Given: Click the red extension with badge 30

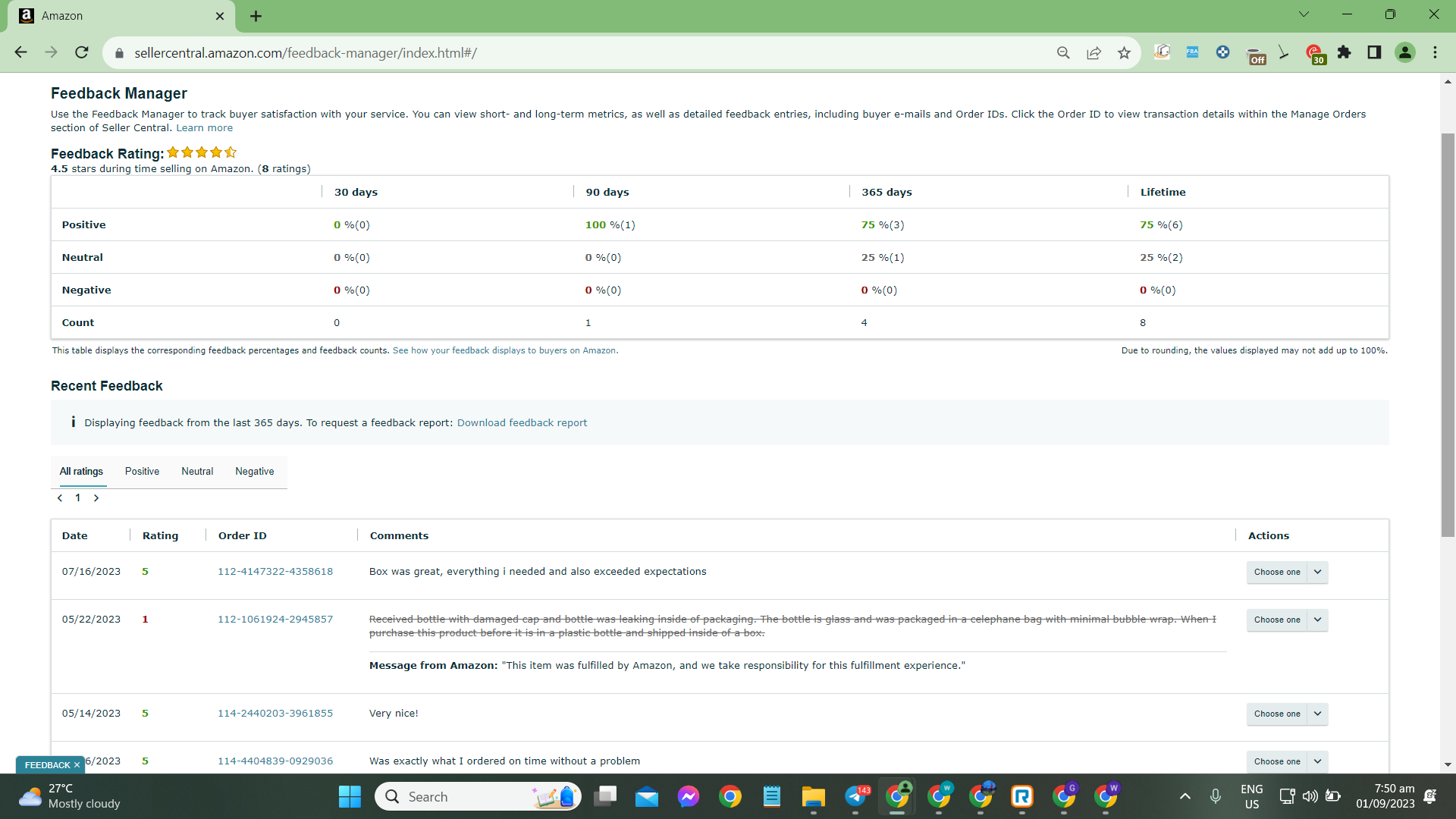Looking at the screenshot, I should (1316, 55).
